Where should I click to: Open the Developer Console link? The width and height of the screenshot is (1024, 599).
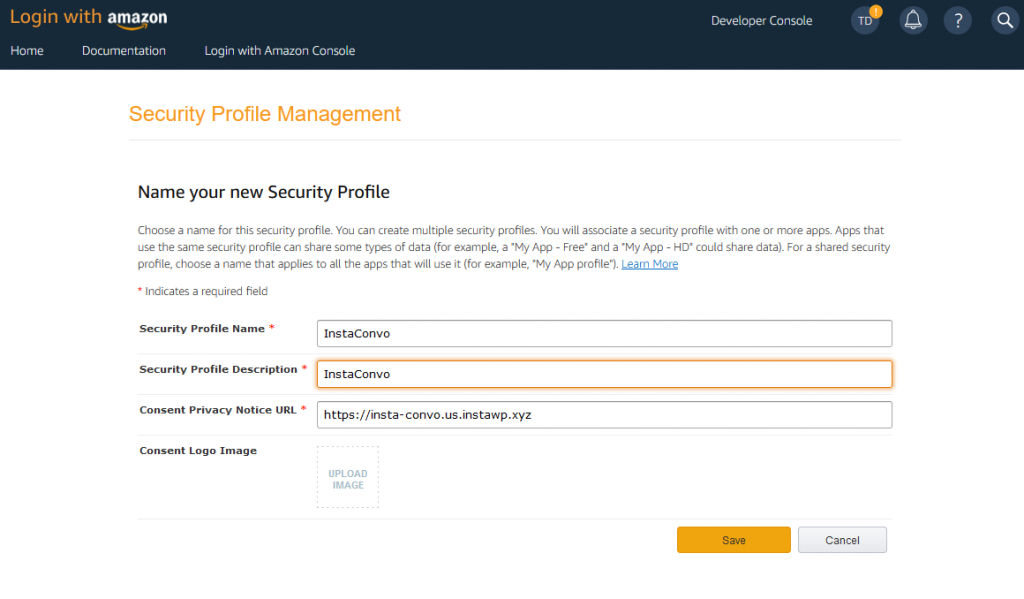(x=761, y=21)
